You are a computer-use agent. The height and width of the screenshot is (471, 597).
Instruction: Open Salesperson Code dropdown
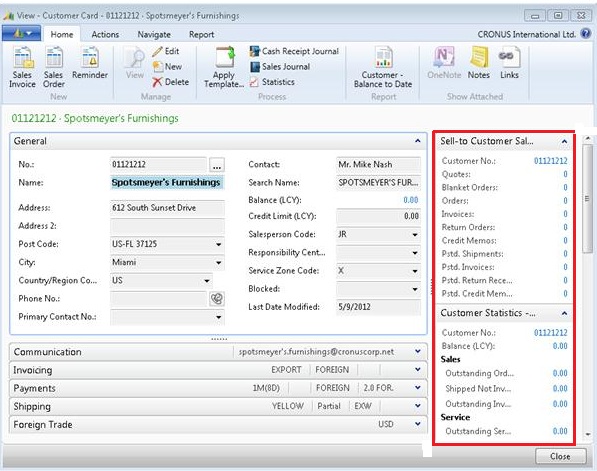coord(415,235)
